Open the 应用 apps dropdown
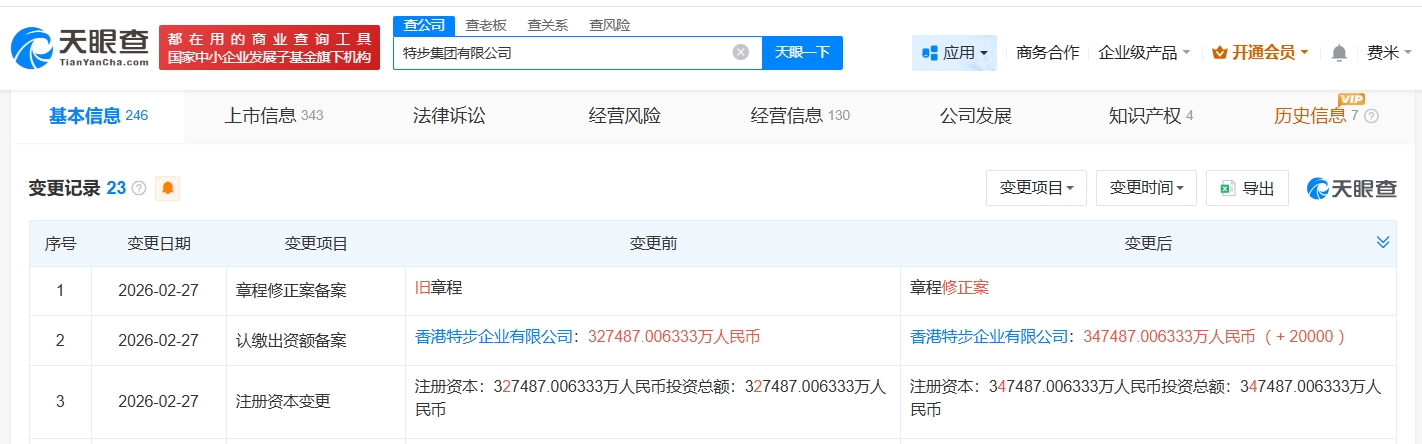Screen dimensions: 1422x444 point(954,53)
